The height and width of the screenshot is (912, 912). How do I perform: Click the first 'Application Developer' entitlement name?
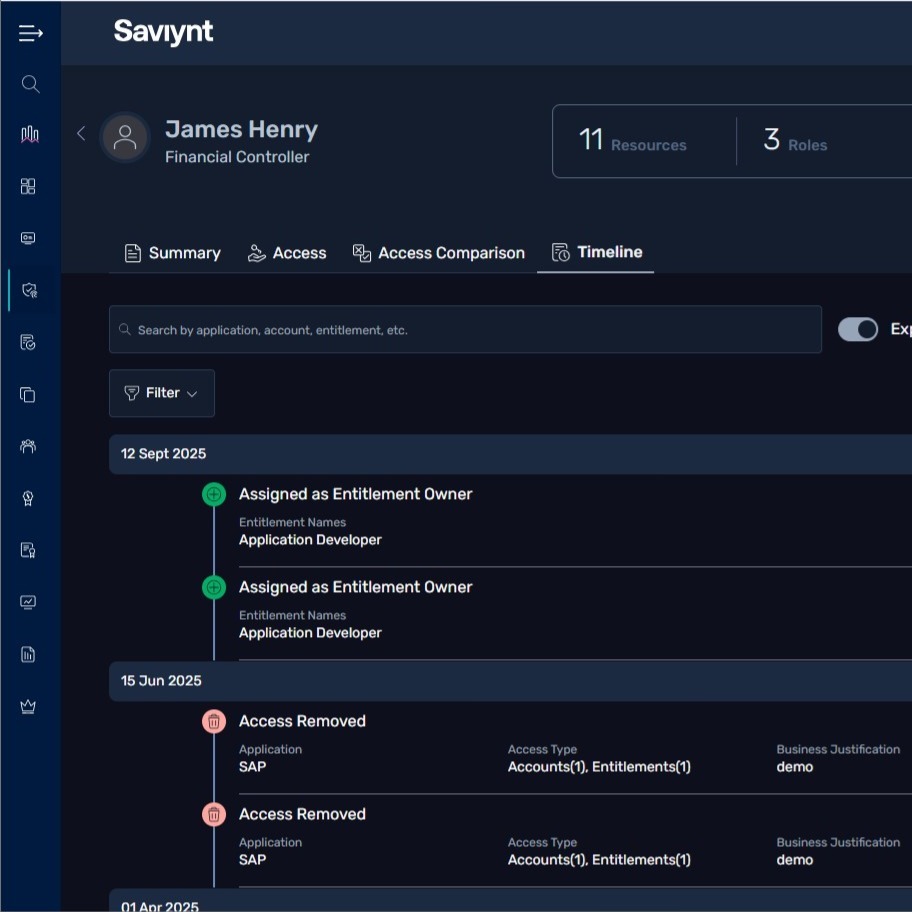tap(310, 540)
